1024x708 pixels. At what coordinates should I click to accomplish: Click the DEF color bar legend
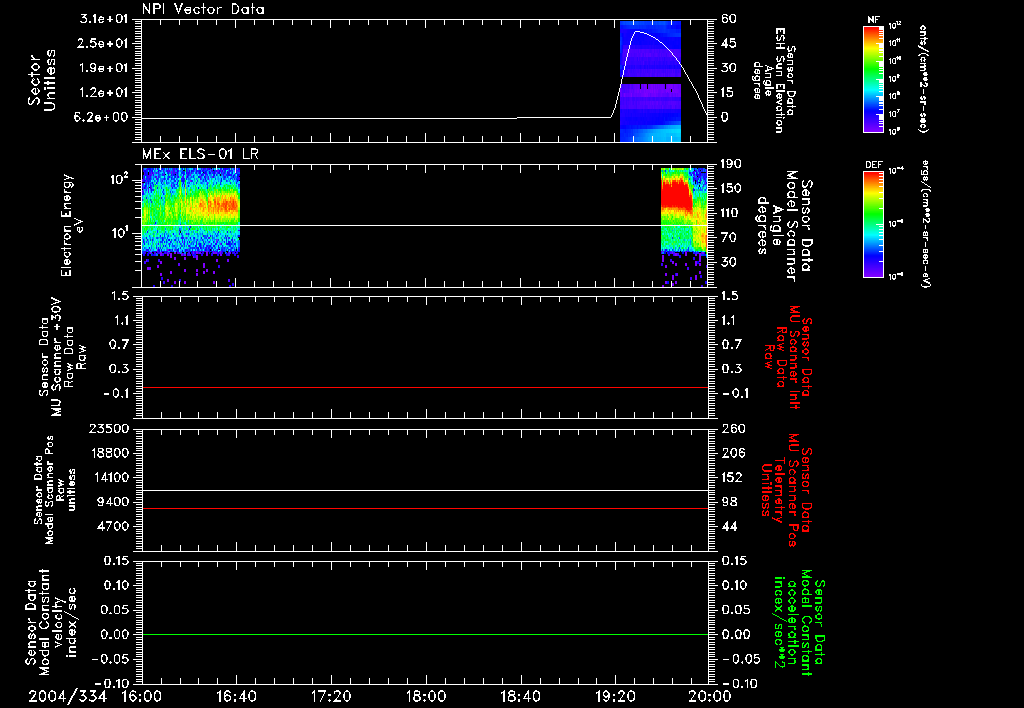click(x=874, y=224)
